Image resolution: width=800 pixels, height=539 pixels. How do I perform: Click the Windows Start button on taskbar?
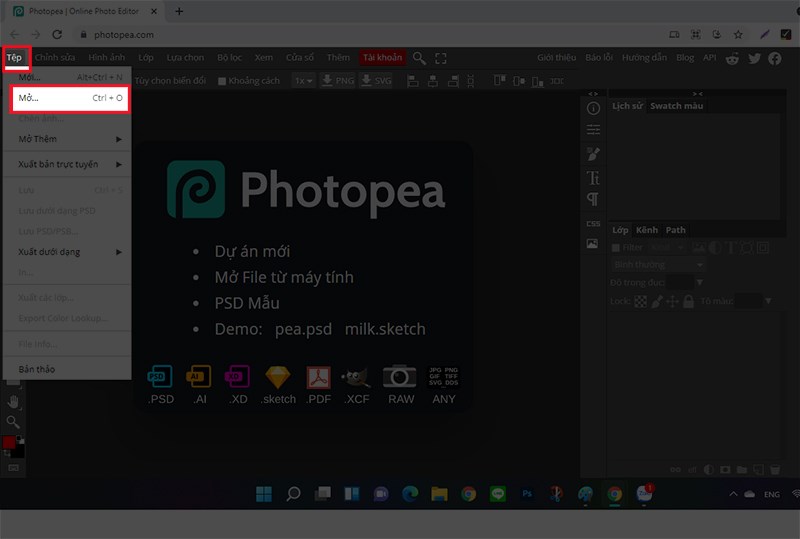click(x=264, y=494)
